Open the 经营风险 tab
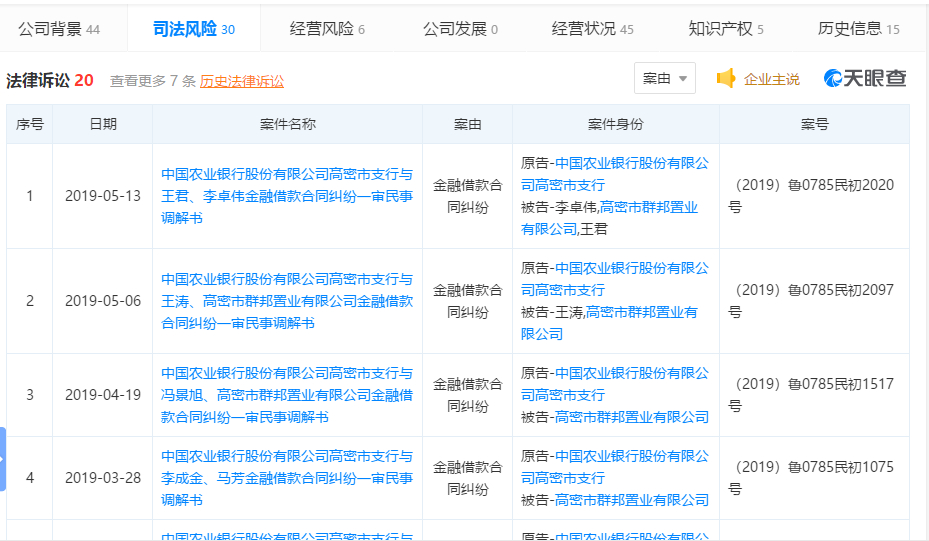929x541 pixels. (x=327, y=28)
